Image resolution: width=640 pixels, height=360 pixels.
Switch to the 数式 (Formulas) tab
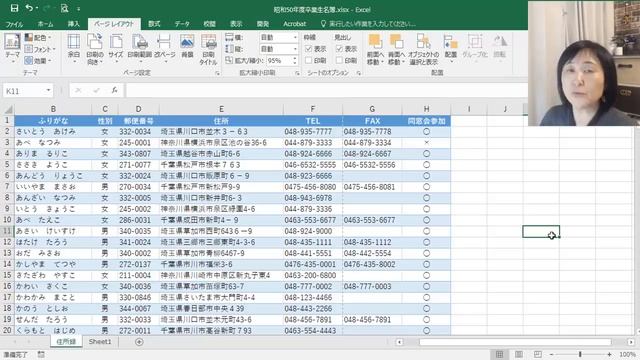point(154,24)
